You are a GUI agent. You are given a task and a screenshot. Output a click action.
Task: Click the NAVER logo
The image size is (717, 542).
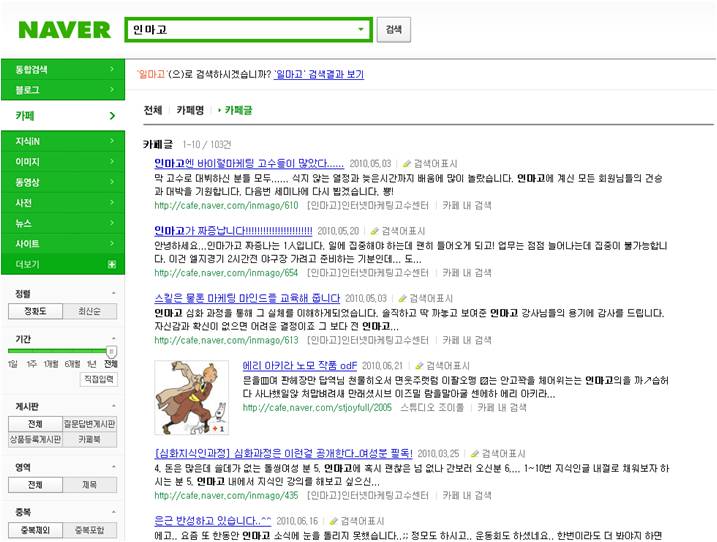tap(64, 30)
